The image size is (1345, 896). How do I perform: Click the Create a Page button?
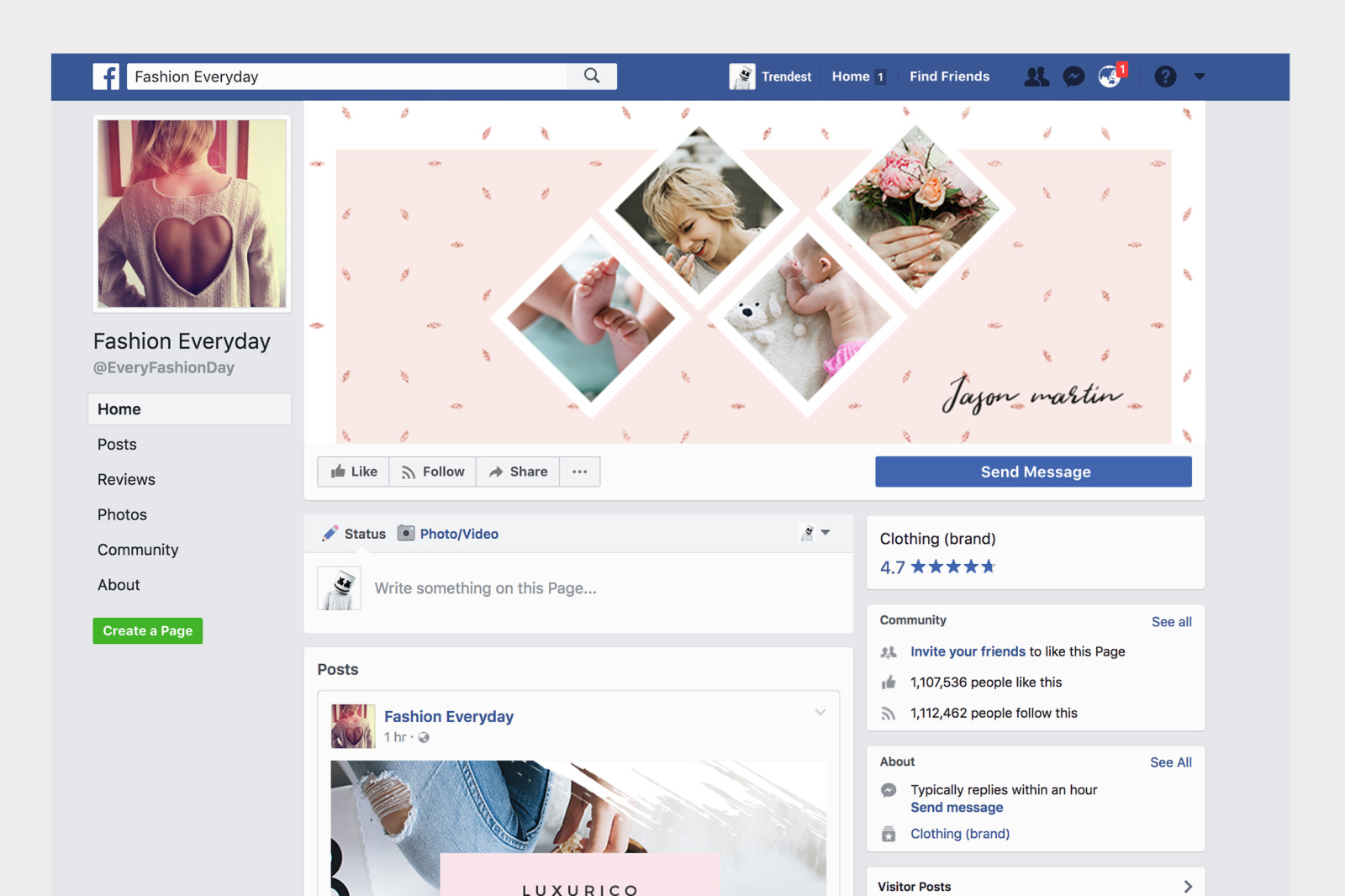point(148,630)
